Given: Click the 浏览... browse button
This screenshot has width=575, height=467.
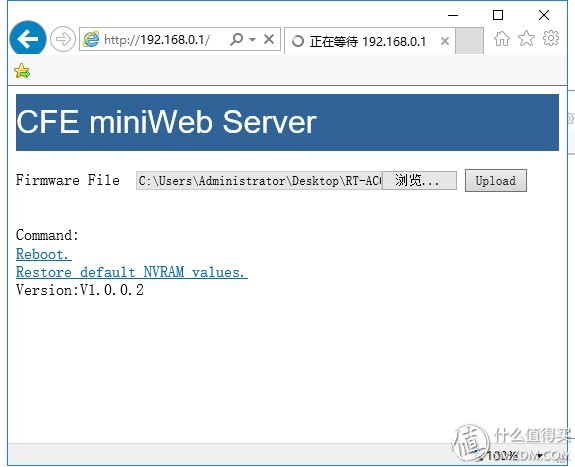Looking at the screenshot, I should [419, 180].
